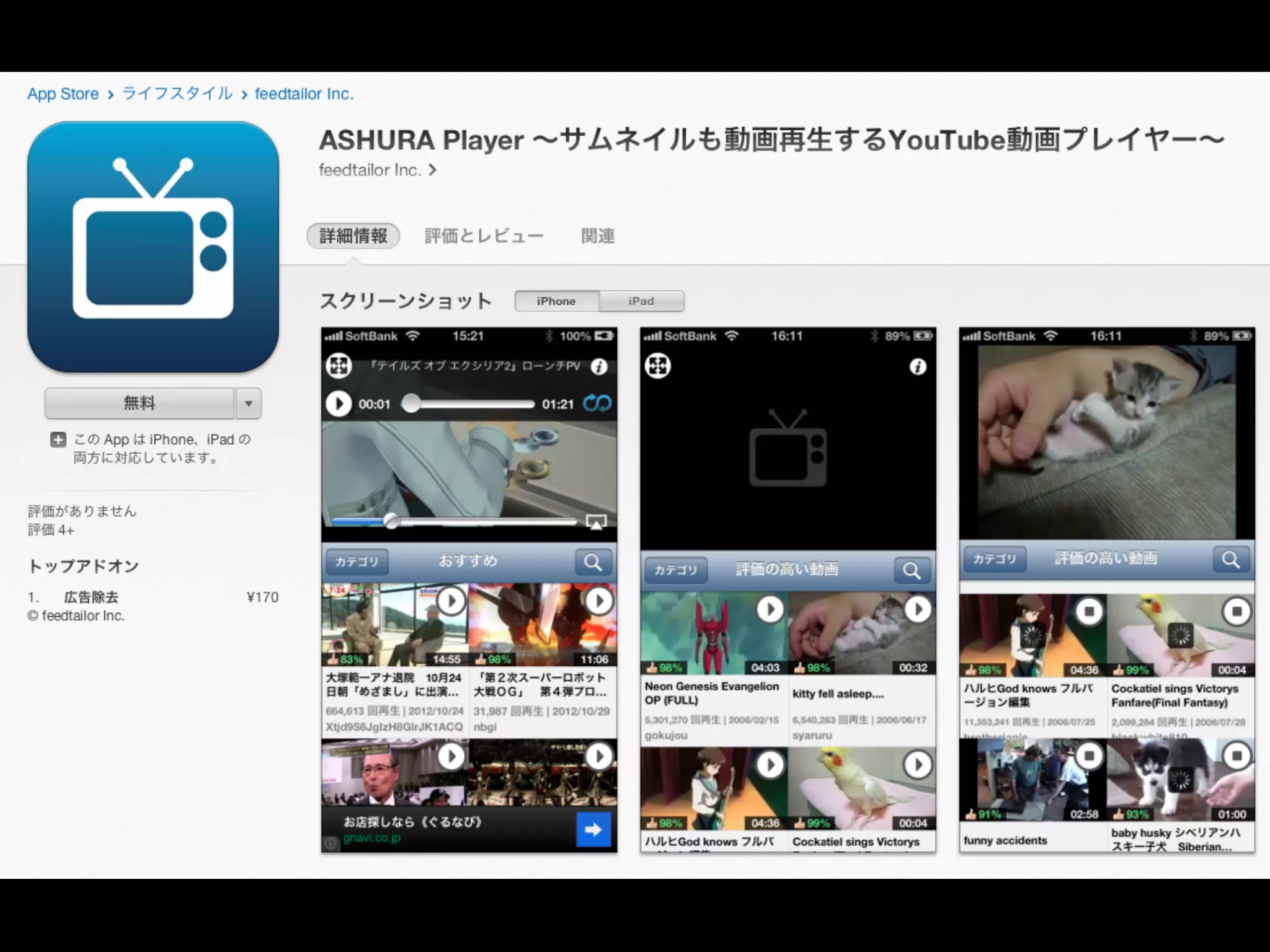Open カテゴリ selector in third screenshot
Image resolution: width=1270 pixels, height=952 pixels.
coord(994,559)
